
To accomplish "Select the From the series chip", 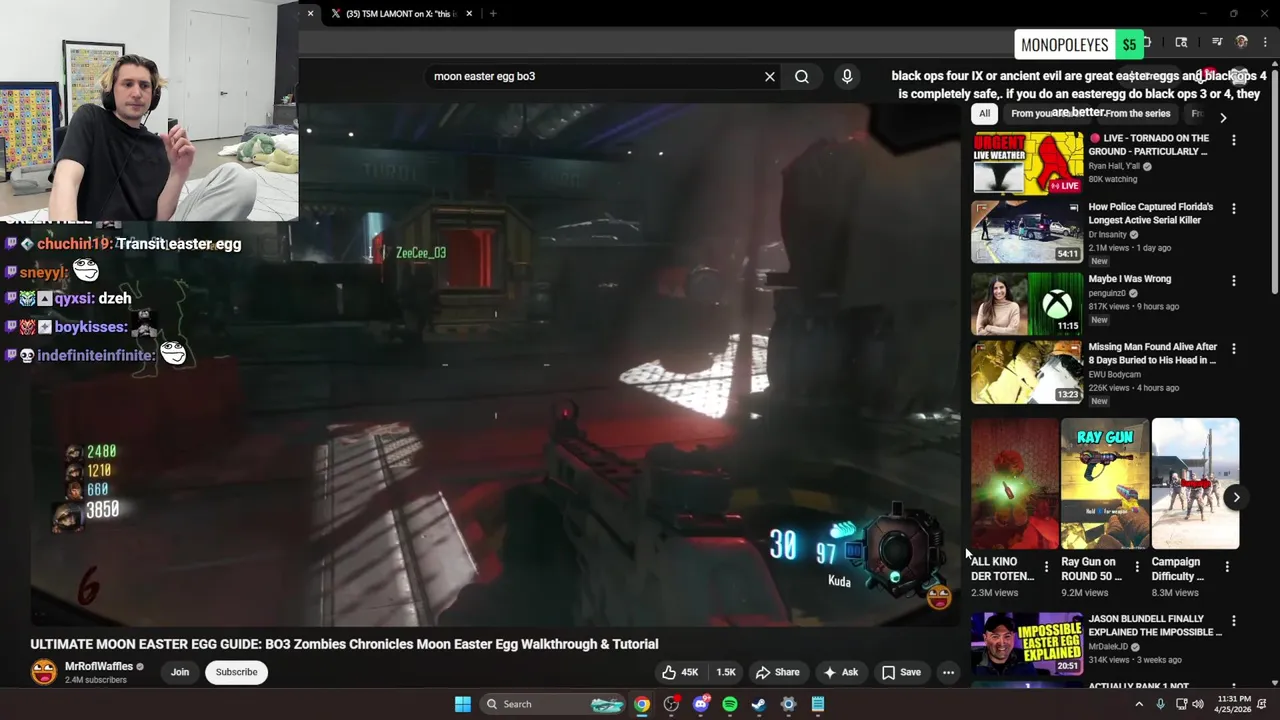I will tap(1137, 114).
